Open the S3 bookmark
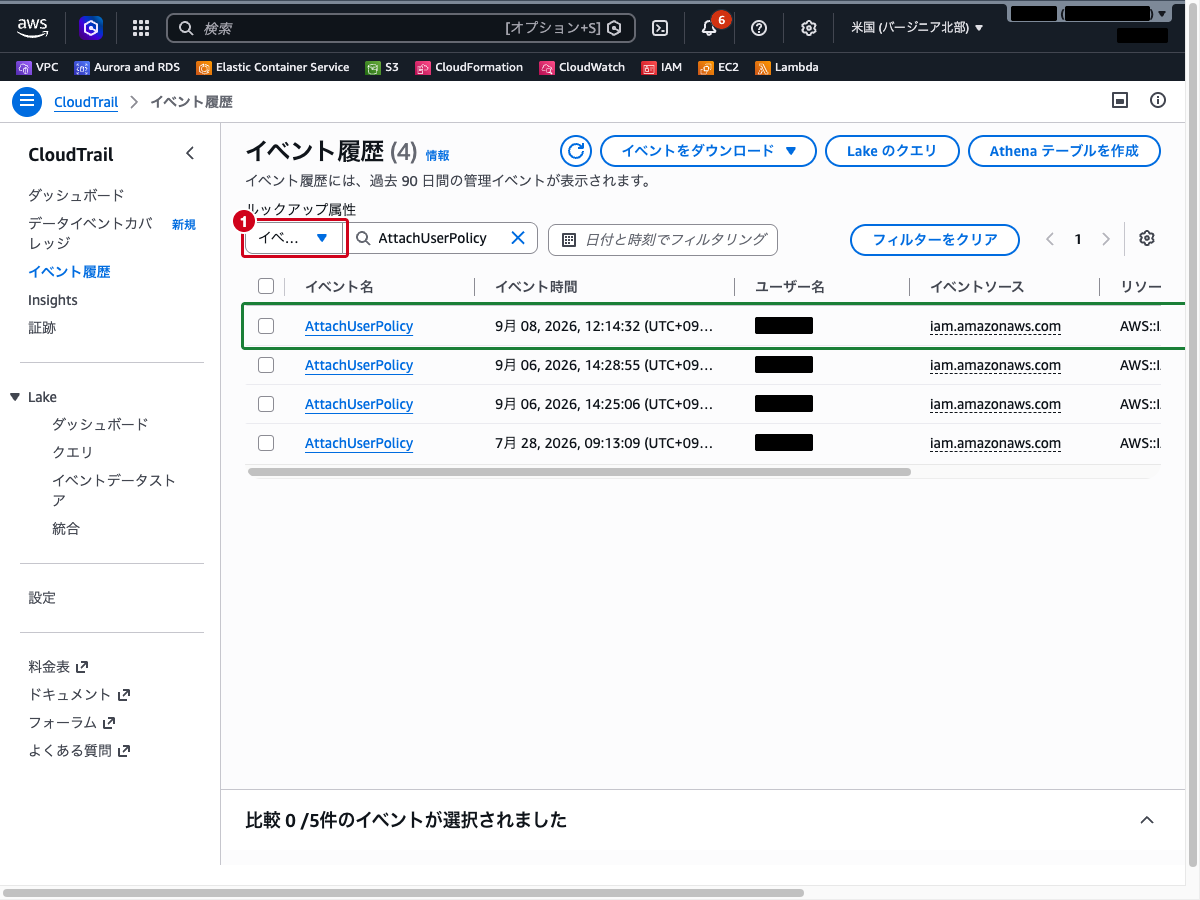This screenshot has width=1200, height=900. pos(382,67)
